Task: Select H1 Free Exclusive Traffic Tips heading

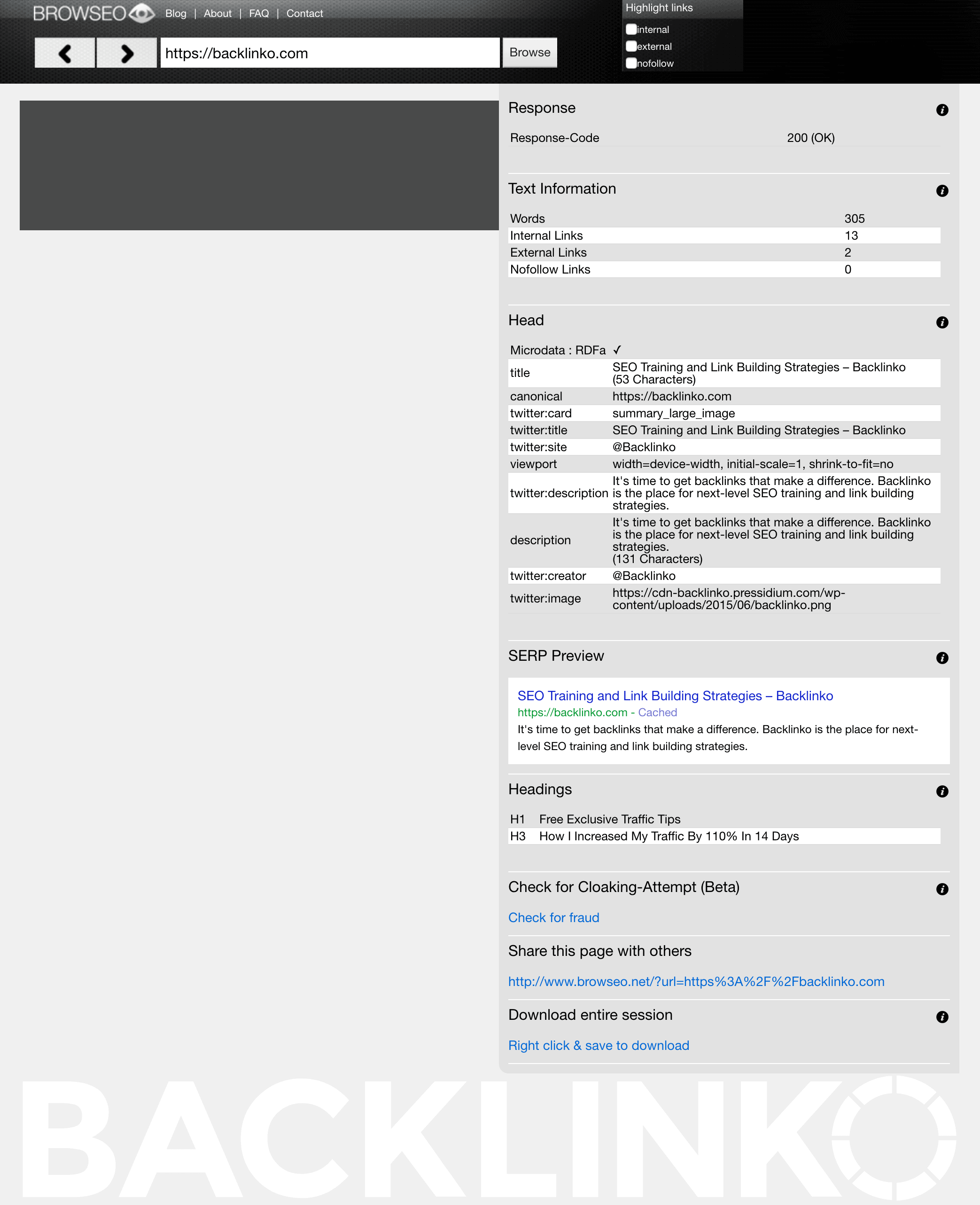Action: (x=610, y=819)
